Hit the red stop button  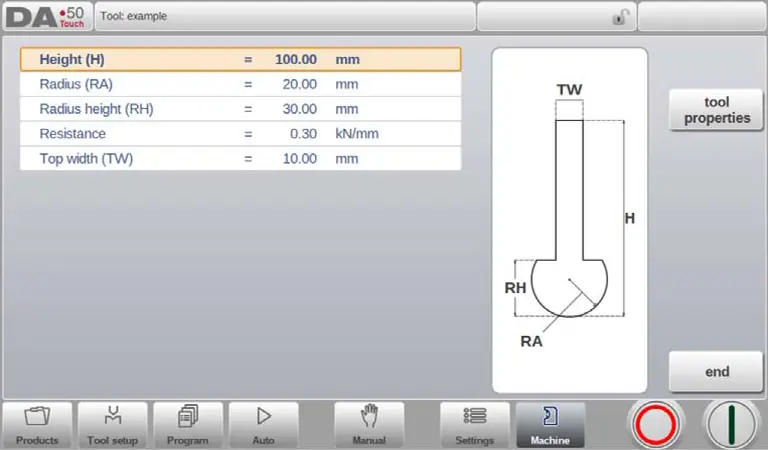656,424
